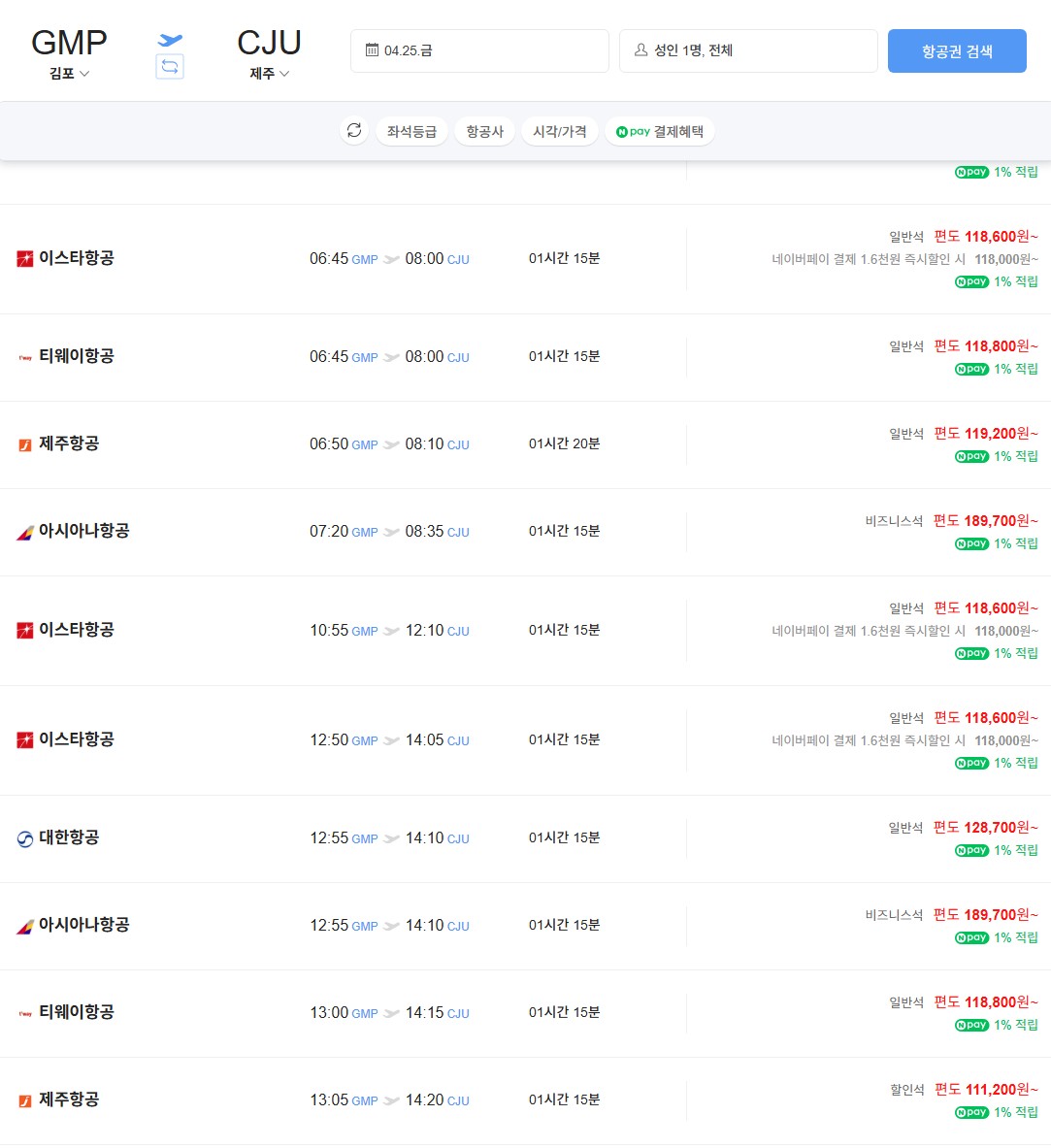1051x1148 pixels.
Task: Click the 항공권 검색 button
Action: coord(957,50)
